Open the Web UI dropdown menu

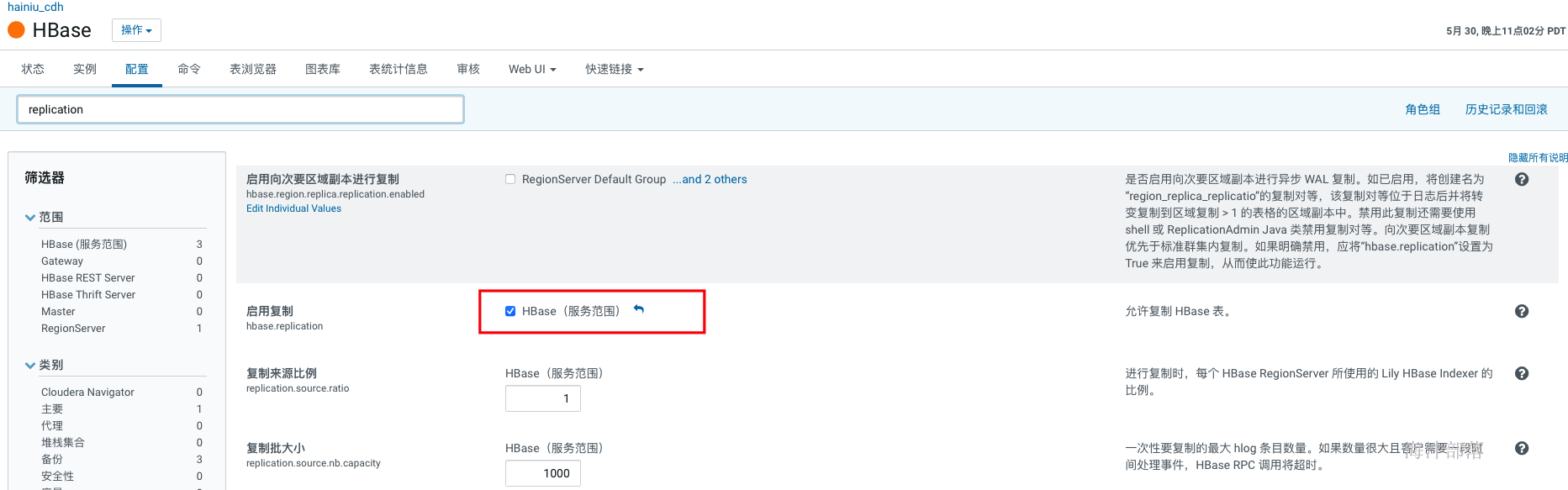[x=532, y=69]
